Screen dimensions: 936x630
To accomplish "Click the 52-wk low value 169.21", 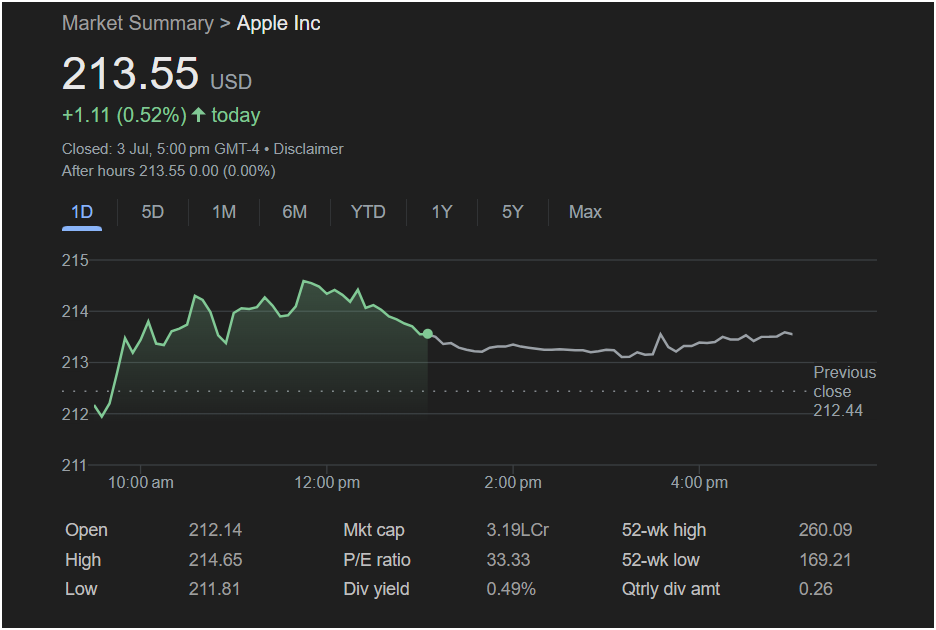I will (825, 560).
